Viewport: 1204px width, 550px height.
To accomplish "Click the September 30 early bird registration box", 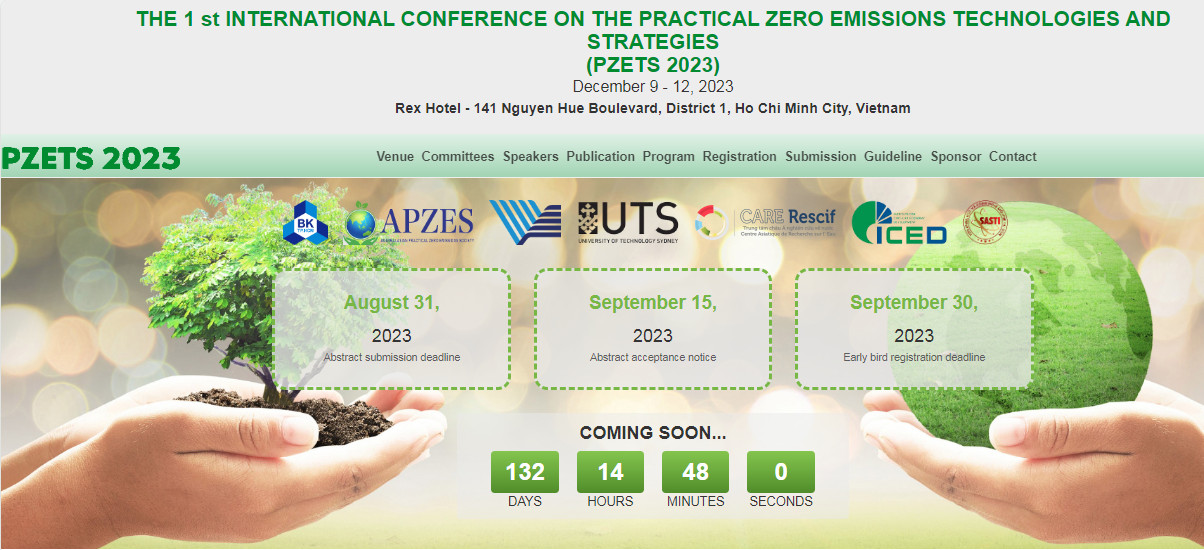I will pyautogui.click(x=914, y=328).
